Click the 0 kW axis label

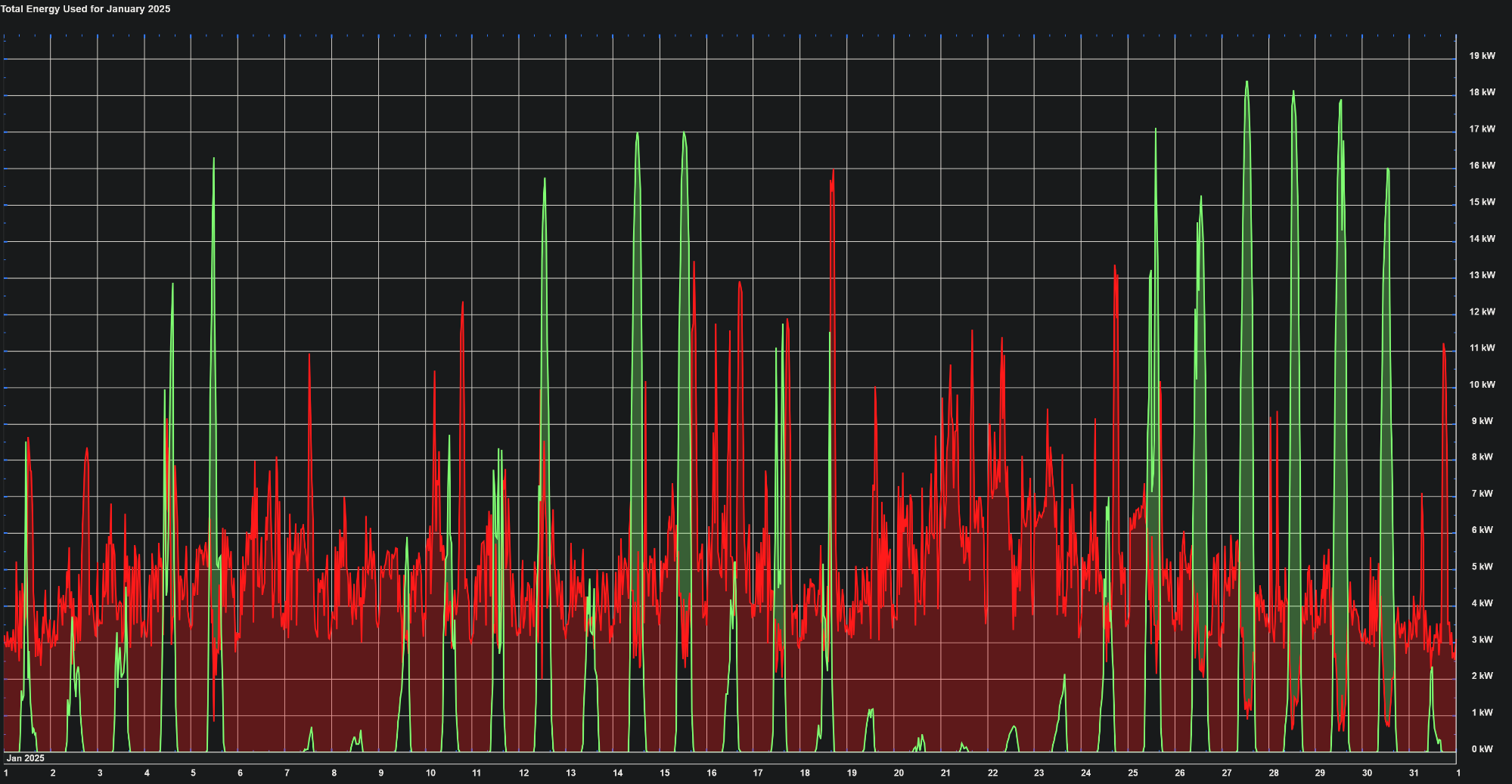click(x=1482, y=749)
